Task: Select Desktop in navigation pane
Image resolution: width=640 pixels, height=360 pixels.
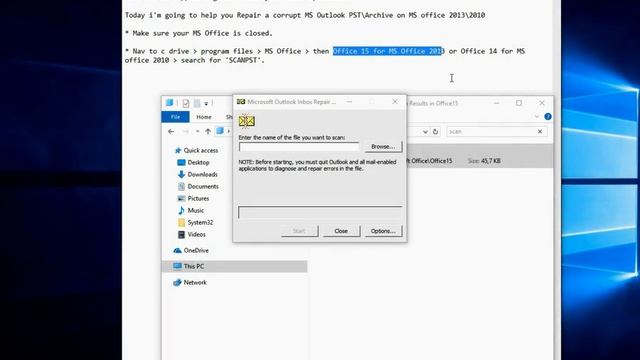Action: pos(198,162)
